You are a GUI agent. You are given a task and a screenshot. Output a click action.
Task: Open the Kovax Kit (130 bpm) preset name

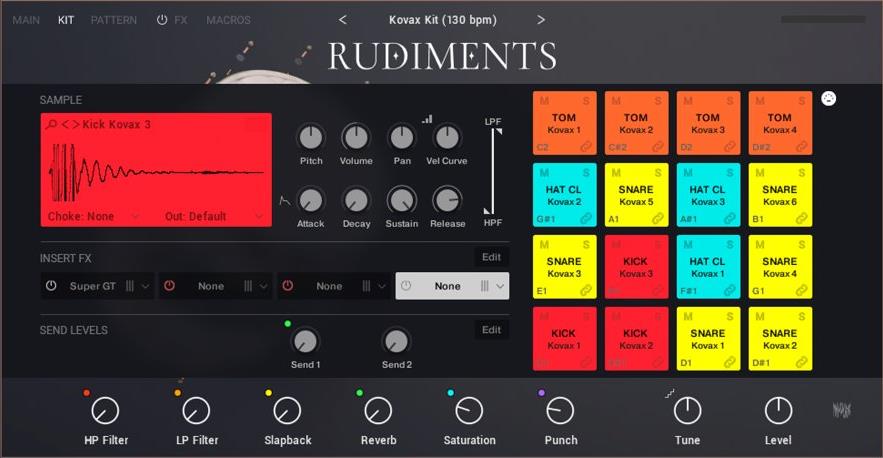point(443,20)
